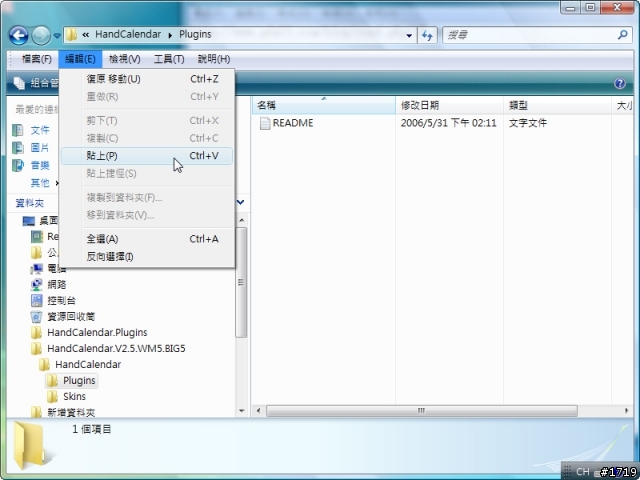The height and width of the screenshot is (480, 640).
Task: Click the 資料夾 pane header label
Action: 29,203
